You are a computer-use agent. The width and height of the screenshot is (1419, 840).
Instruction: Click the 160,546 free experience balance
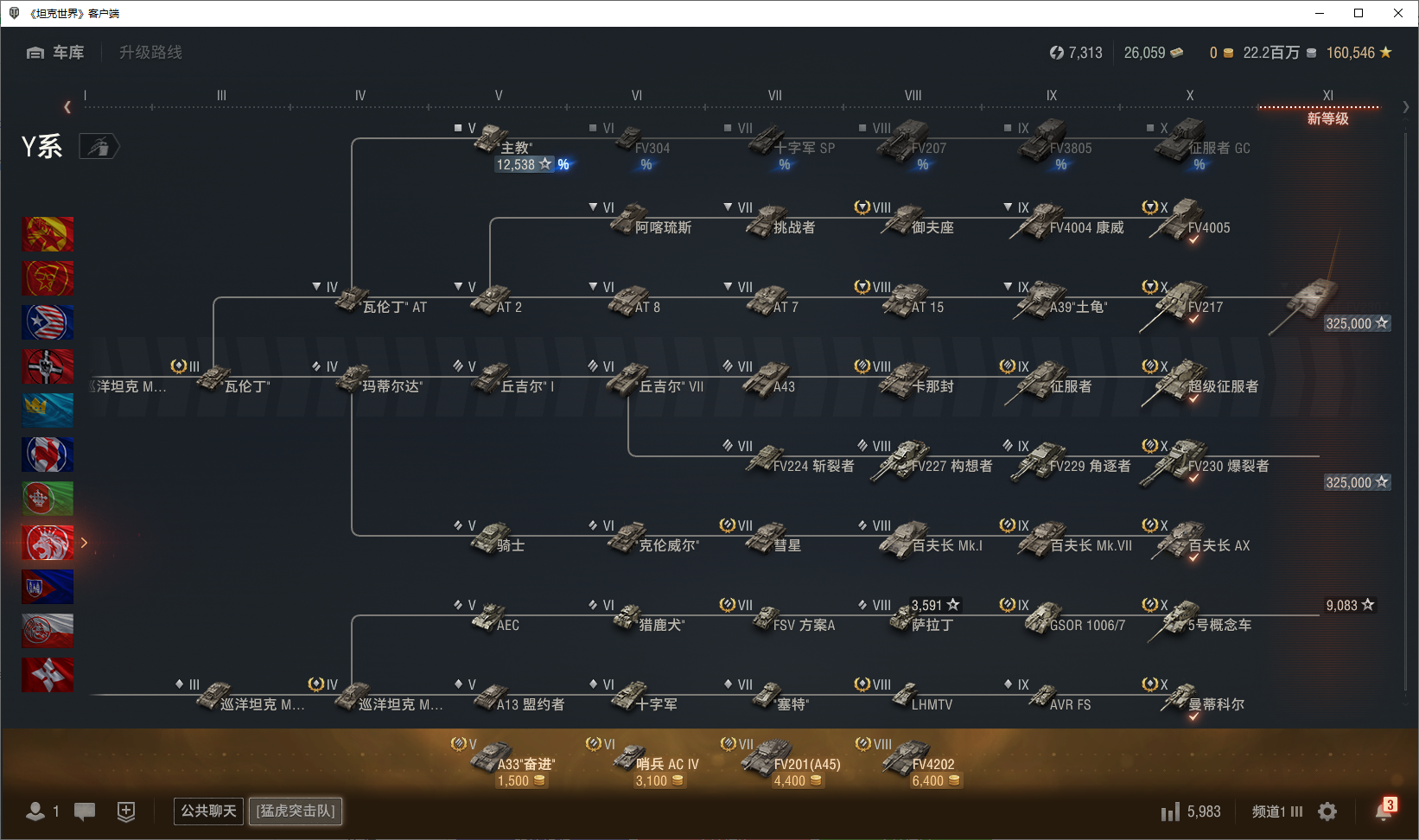click(x=1359, y=53)
